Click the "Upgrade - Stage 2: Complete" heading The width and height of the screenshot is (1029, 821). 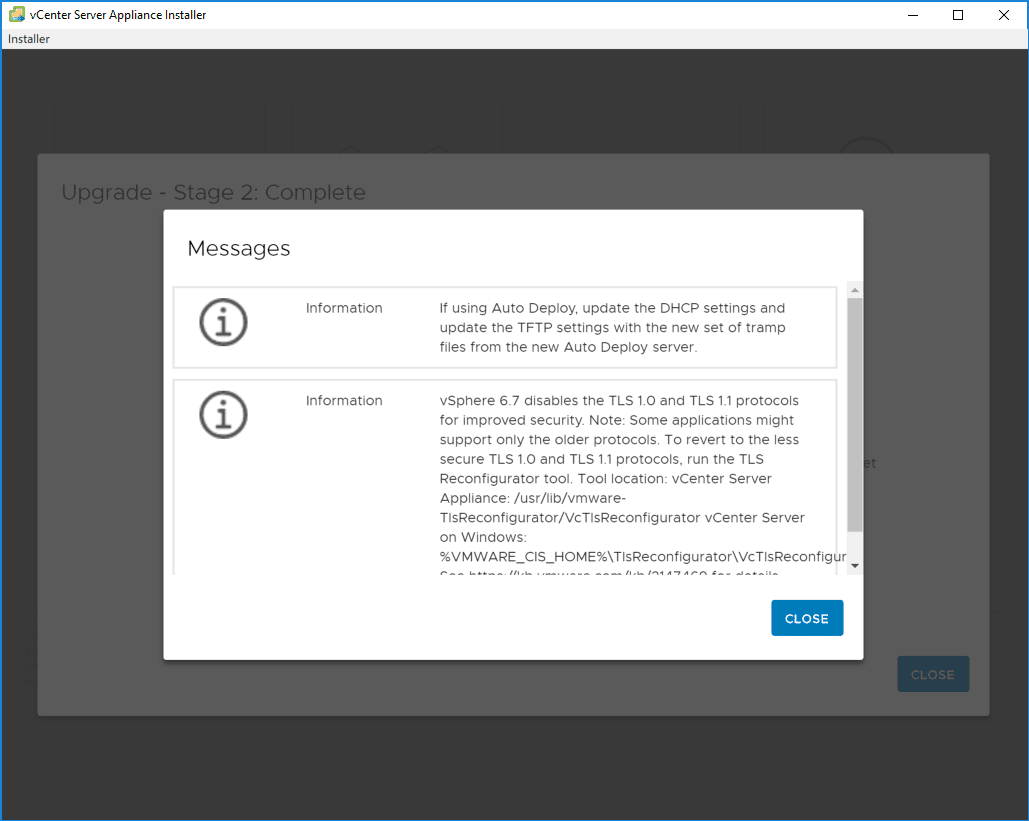click(213, 192)
